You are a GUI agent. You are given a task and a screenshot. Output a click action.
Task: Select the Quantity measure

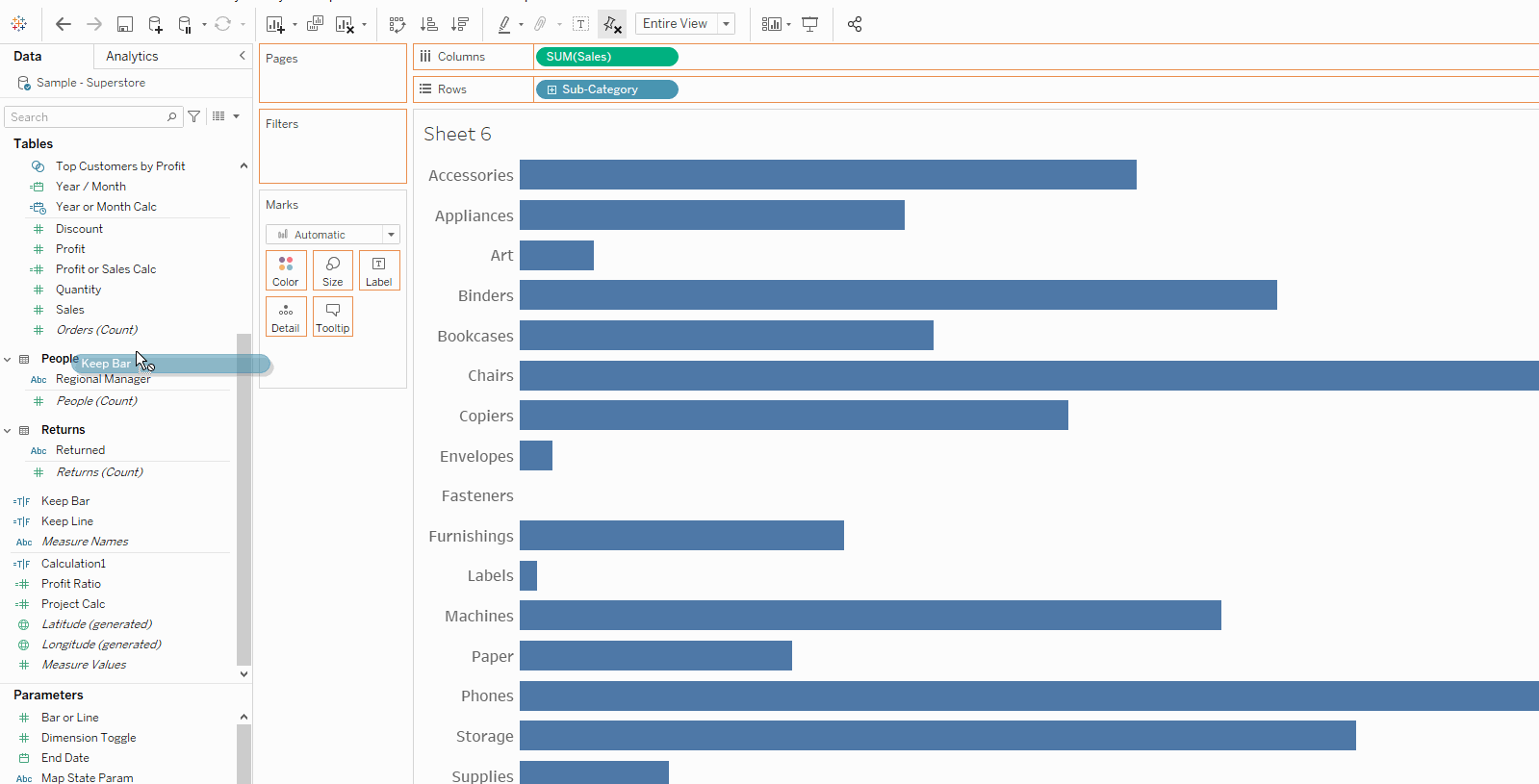(x=78, y=290)
